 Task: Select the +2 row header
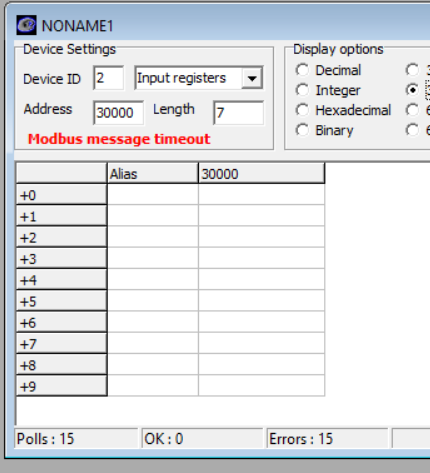61,237
